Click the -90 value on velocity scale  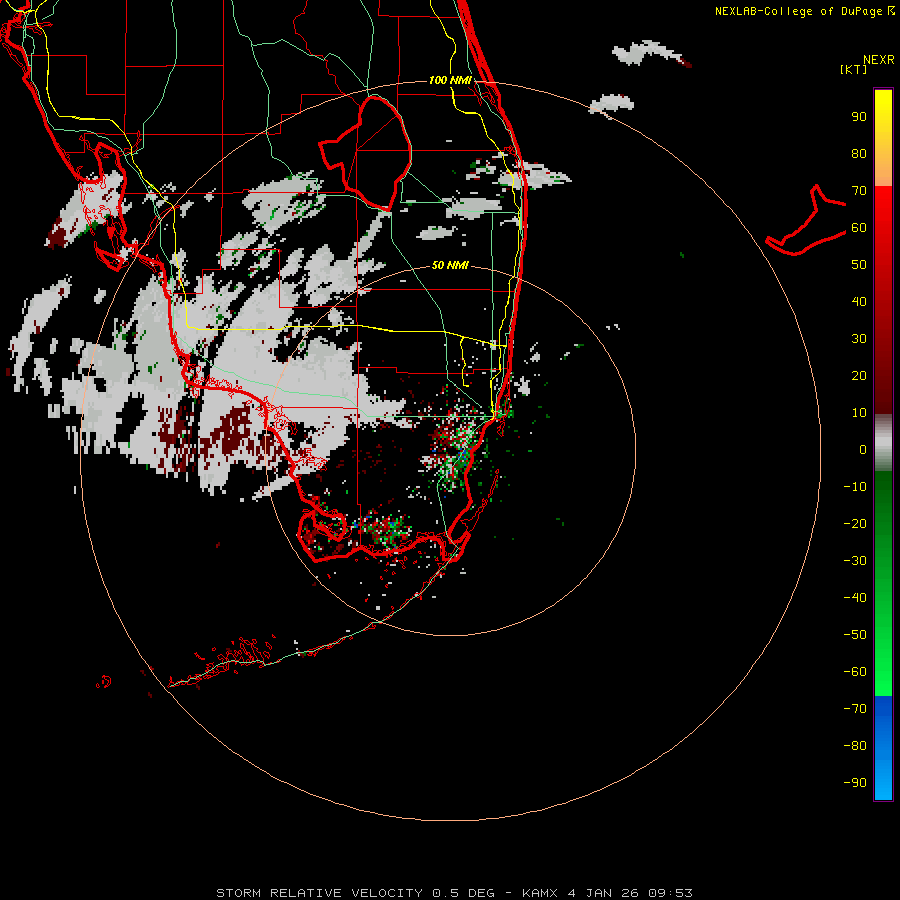[855, 783]
